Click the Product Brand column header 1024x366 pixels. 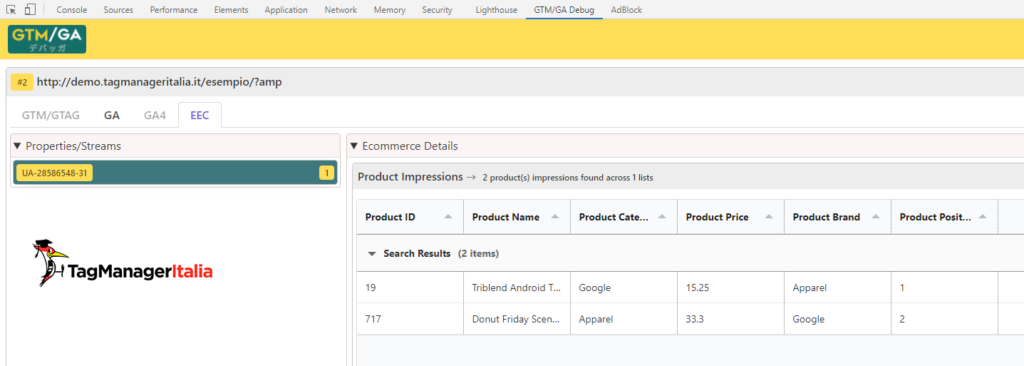pyautogui.click(x=838, y=217)
